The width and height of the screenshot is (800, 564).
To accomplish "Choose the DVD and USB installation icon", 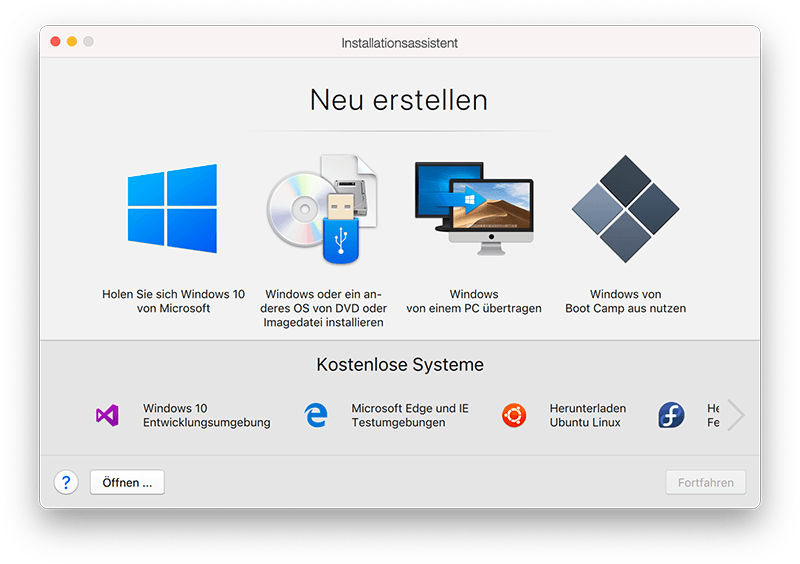I will (x=322, y=209).
